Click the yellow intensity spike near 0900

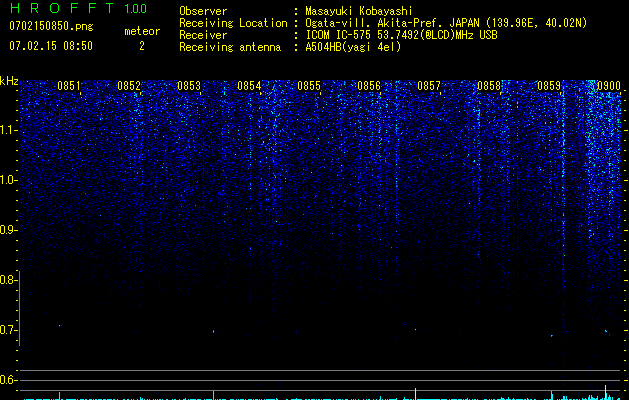point(605,392)
